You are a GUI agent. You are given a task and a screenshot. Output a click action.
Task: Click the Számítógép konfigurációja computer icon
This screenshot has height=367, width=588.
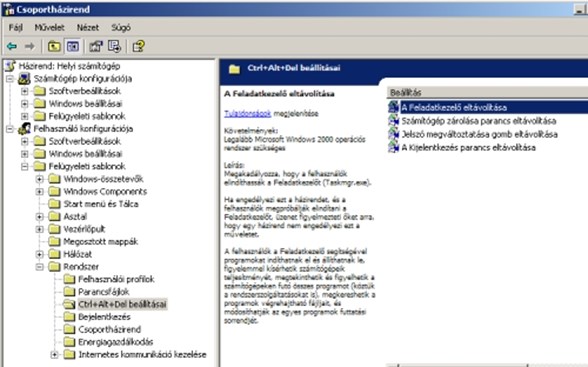(24, 79)
